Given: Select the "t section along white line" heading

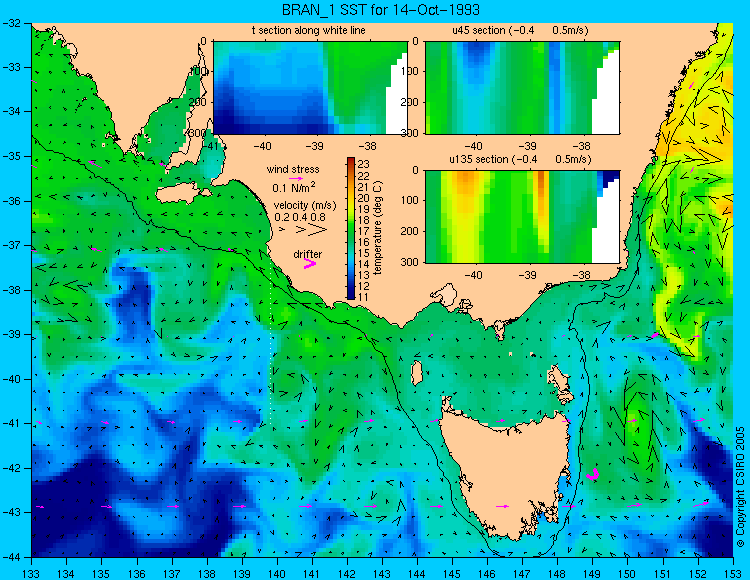Looking at the screenshot, I should click(x=309, y=30).
